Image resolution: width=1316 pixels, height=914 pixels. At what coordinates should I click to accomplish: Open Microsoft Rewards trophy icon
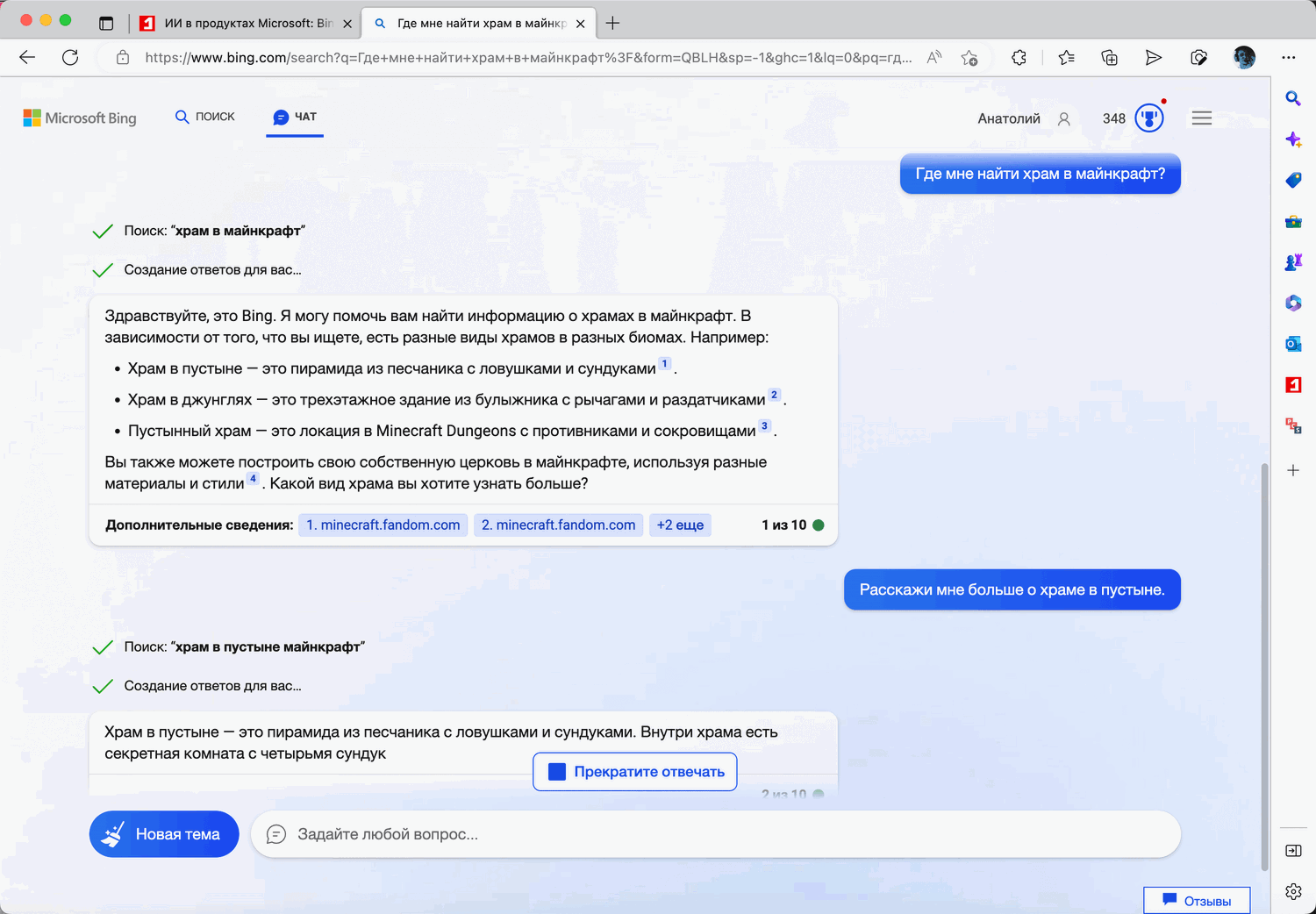(x=1149, y=118)
